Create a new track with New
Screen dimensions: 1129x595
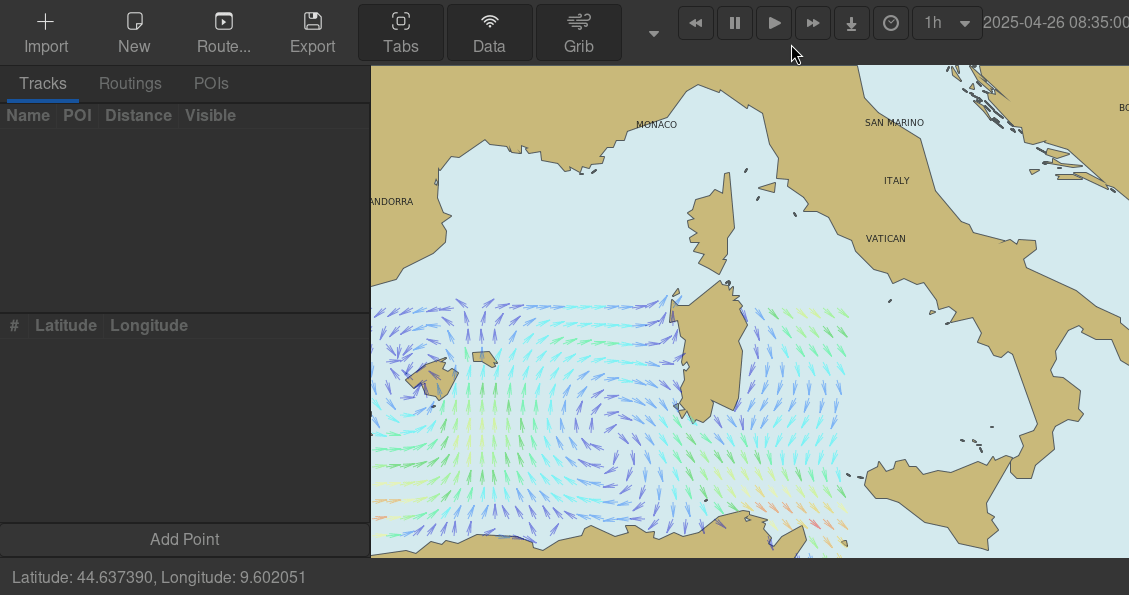coord(134,33)
